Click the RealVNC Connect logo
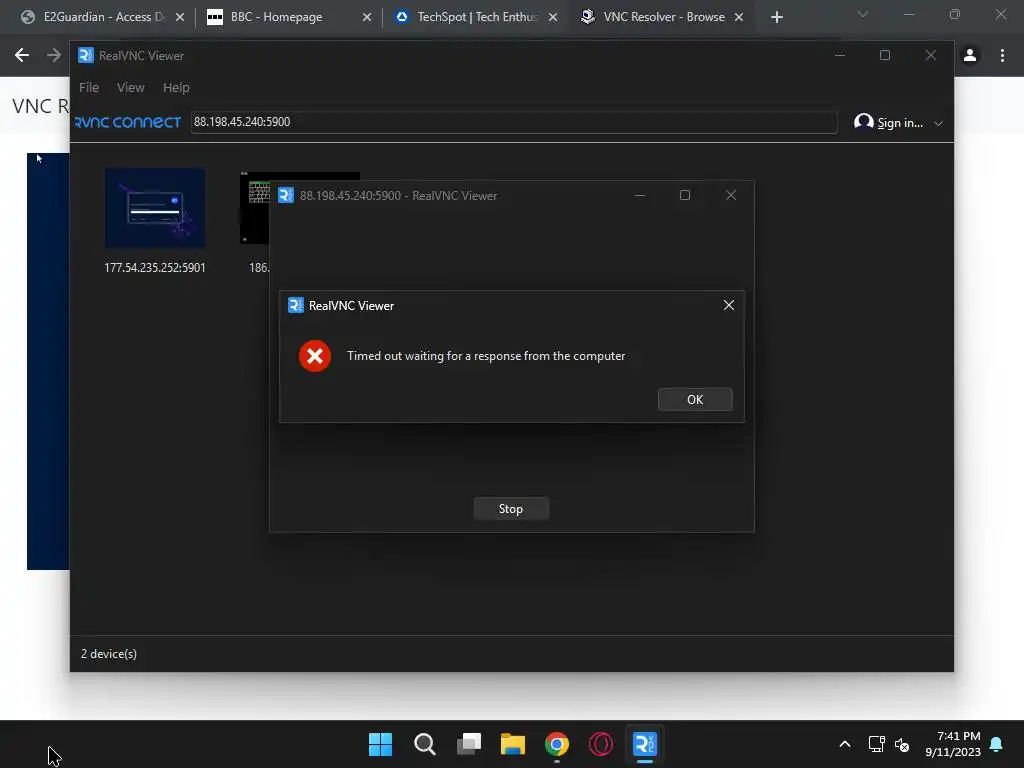 127,122
